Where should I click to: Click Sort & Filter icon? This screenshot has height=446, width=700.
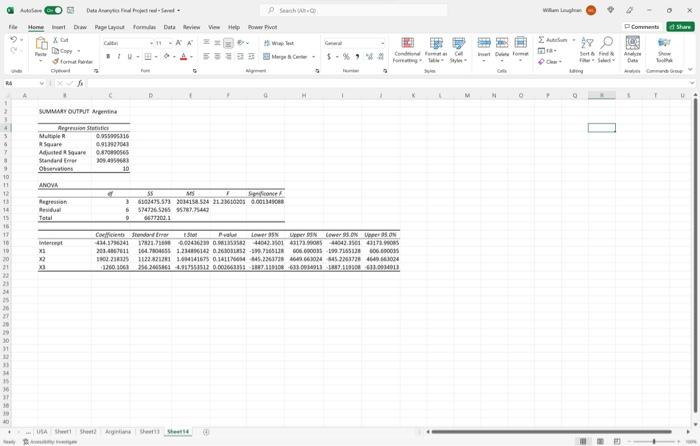click(x=587, y=44)
